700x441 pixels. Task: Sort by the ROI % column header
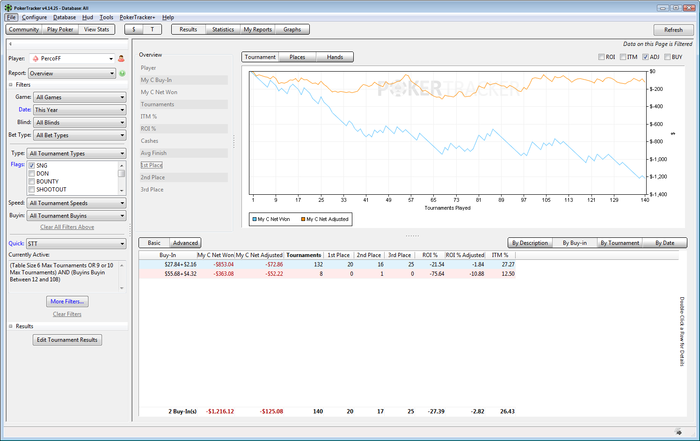click(x=429, y=255)
